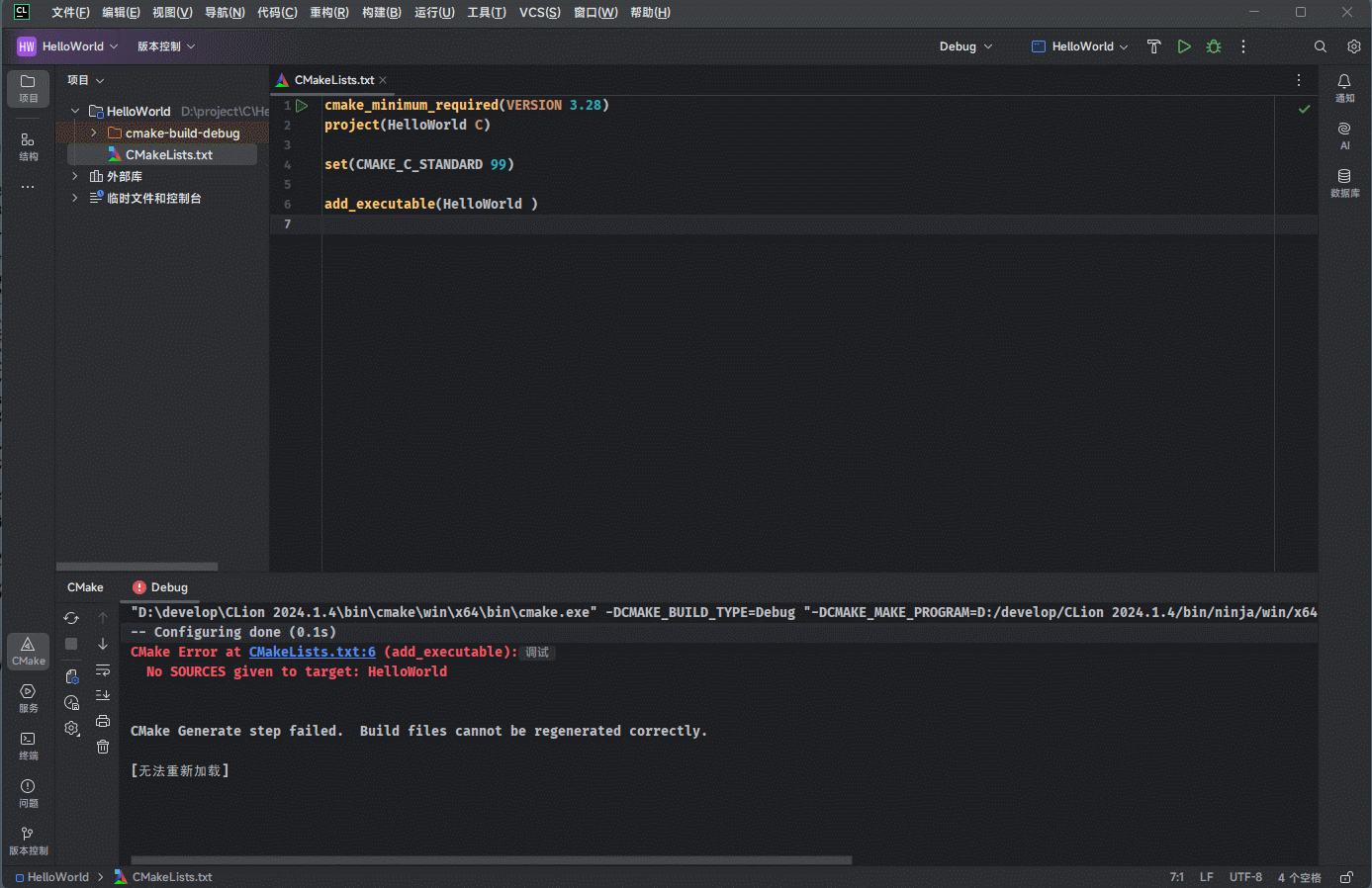Click the CMakeLists.txt:6 error link
The height and width of the screenshot is (888, 1372).
point(312,652)
